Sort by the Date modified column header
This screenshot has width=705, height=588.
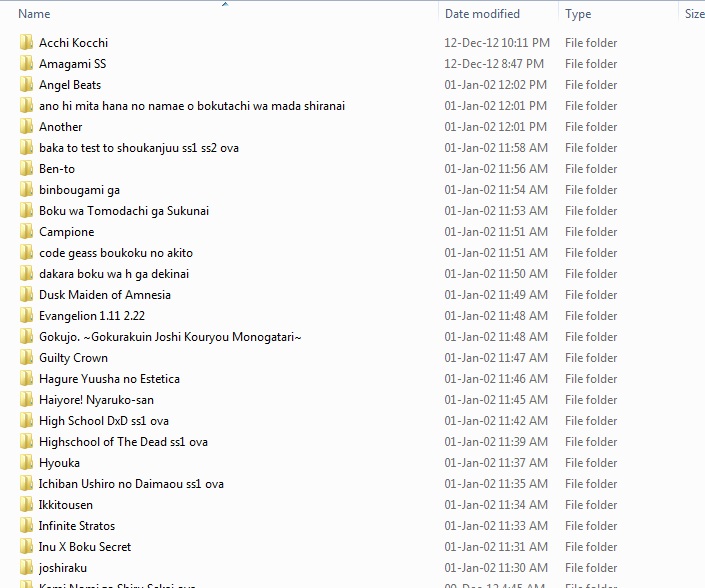482,14
